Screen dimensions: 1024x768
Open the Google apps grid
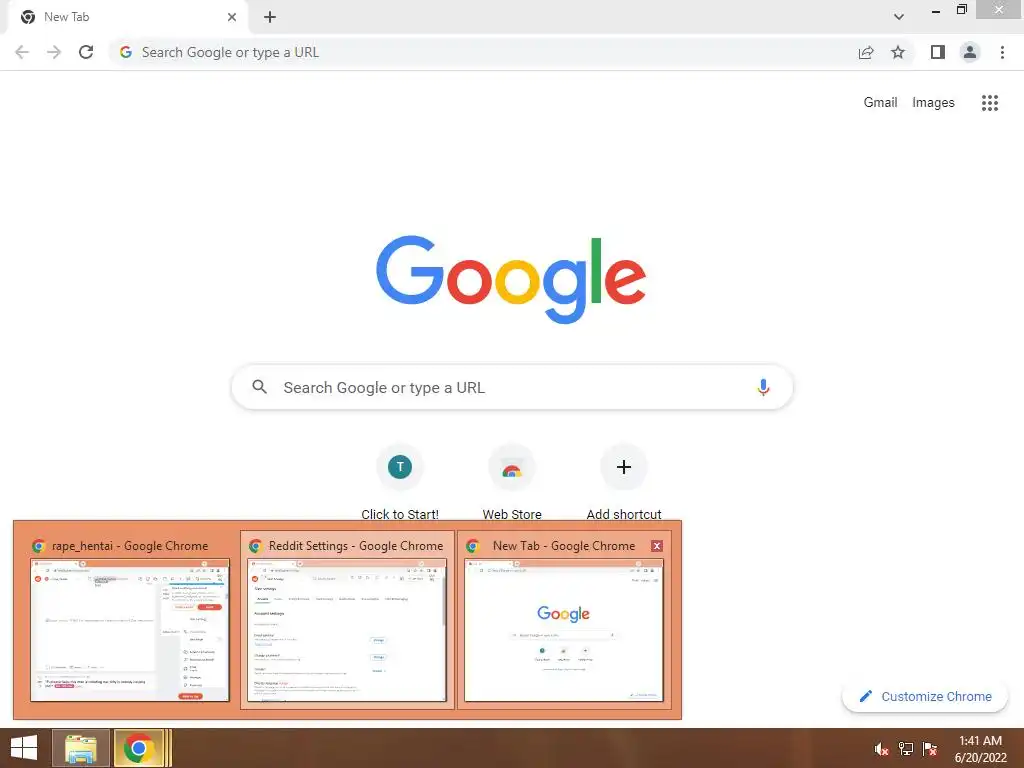[990, 103]
